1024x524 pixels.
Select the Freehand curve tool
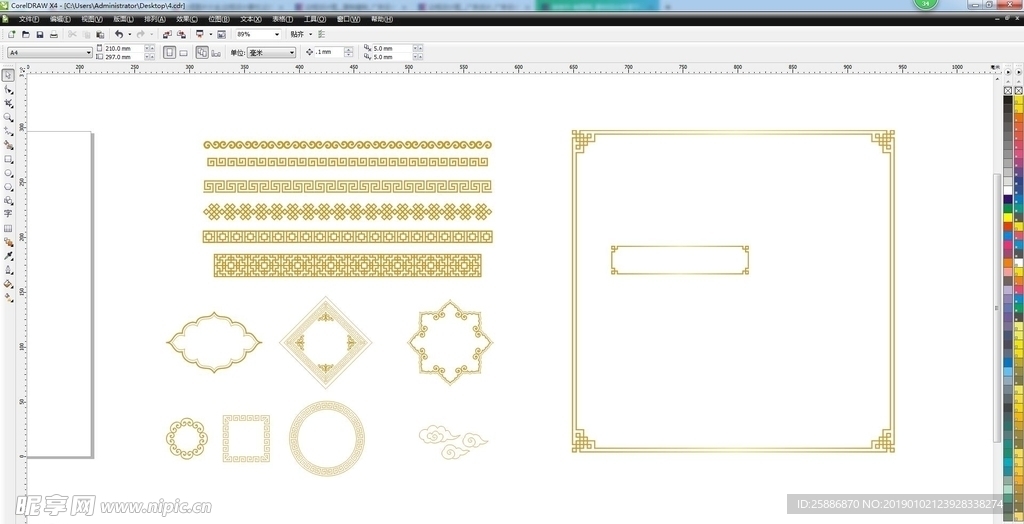click(8, 131)
